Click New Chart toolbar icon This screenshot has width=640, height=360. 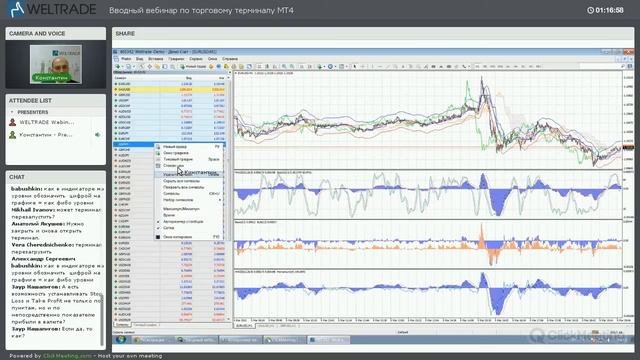coord(118,66)
